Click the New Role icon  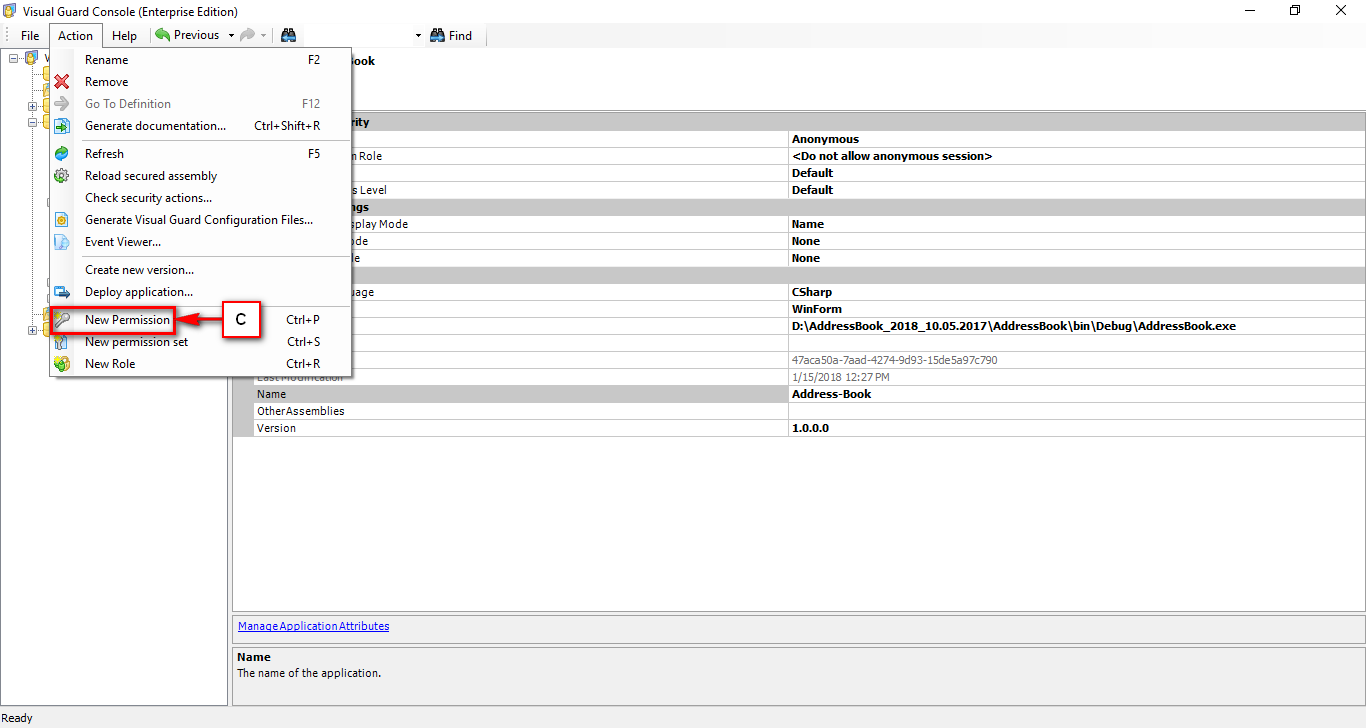[62, 363]
